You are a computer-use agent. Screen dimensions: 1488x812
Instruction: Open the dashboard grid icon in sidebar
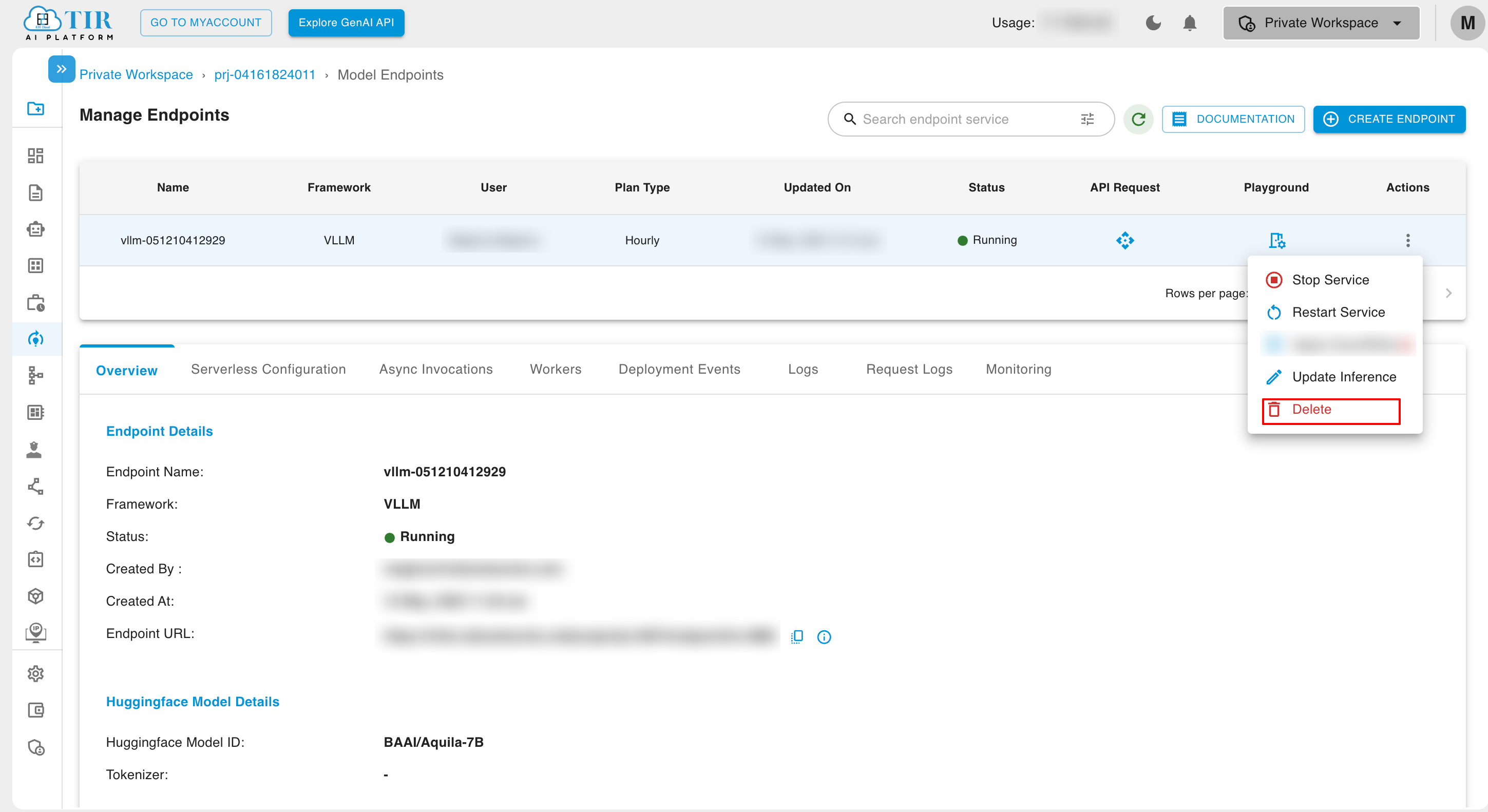36,156
